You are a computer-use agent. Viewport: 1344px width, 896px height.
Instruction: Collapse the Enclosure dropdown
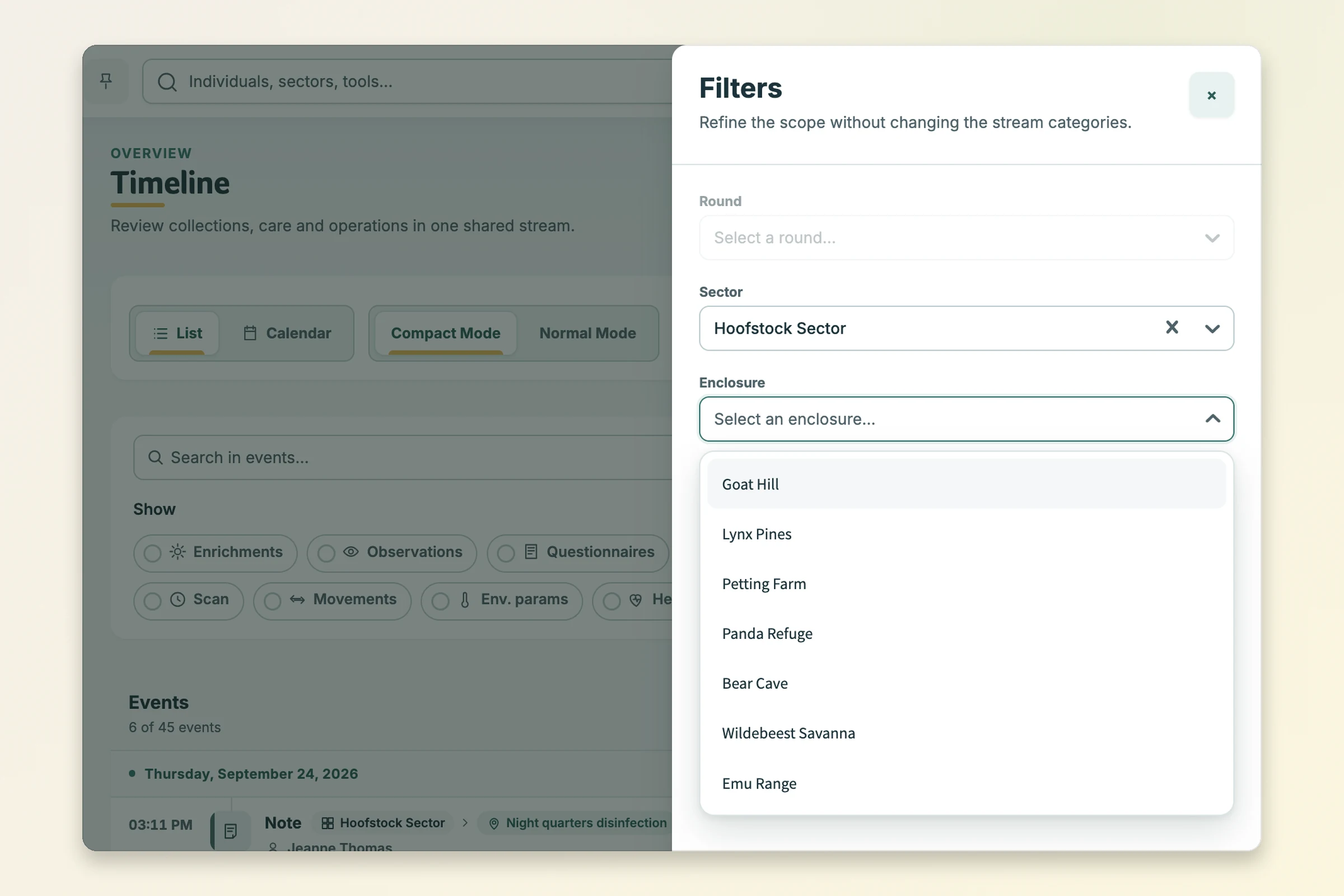(1212, 419)
